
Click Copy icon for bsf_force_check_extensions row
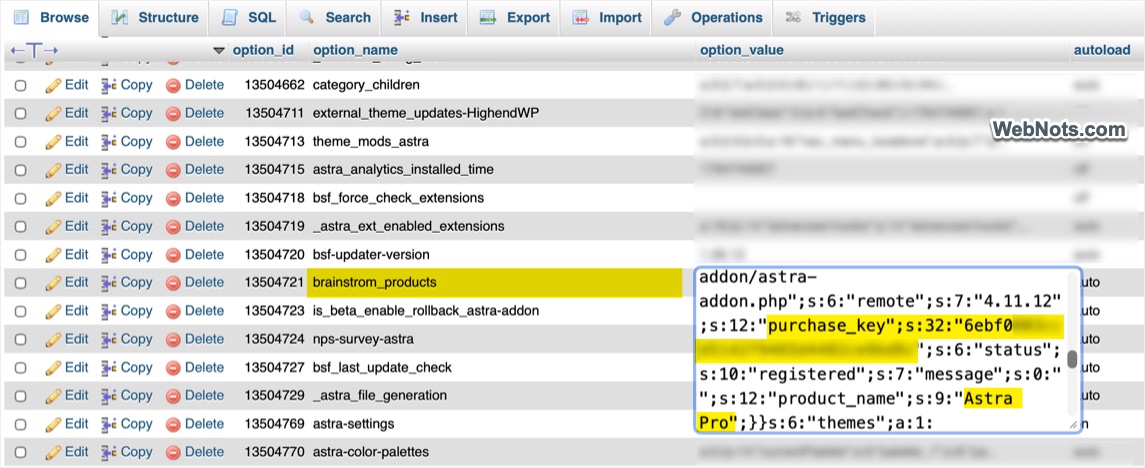tap(109, 199)
